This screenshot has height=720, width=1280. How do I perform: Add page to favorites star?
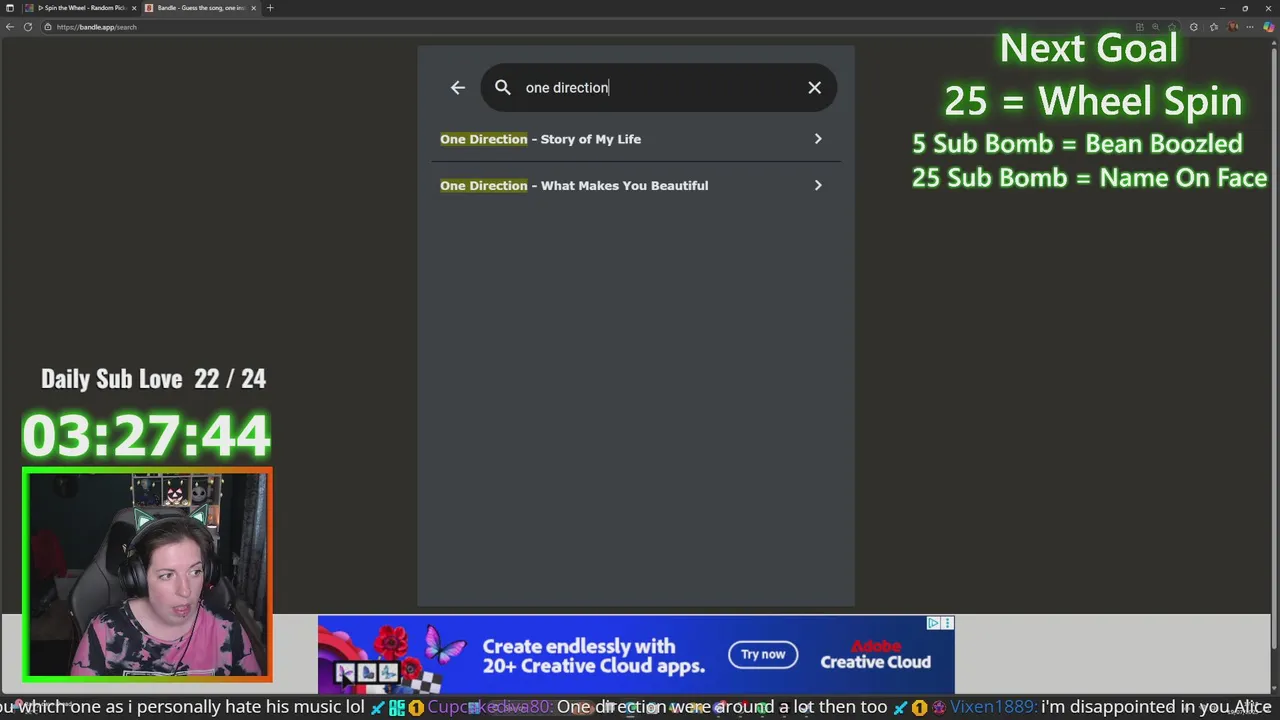click(1172, 27)
